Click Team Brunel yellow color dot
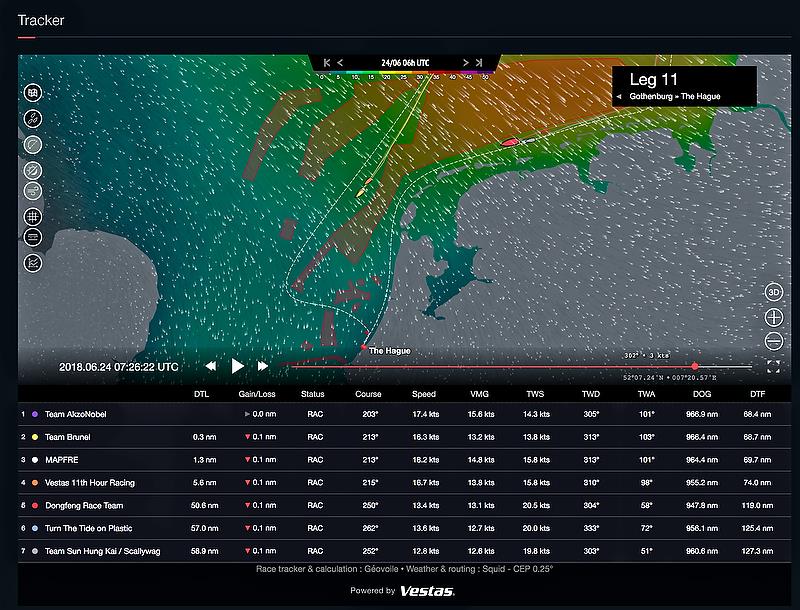The image size is (800, 610). [x=35, y=437]
